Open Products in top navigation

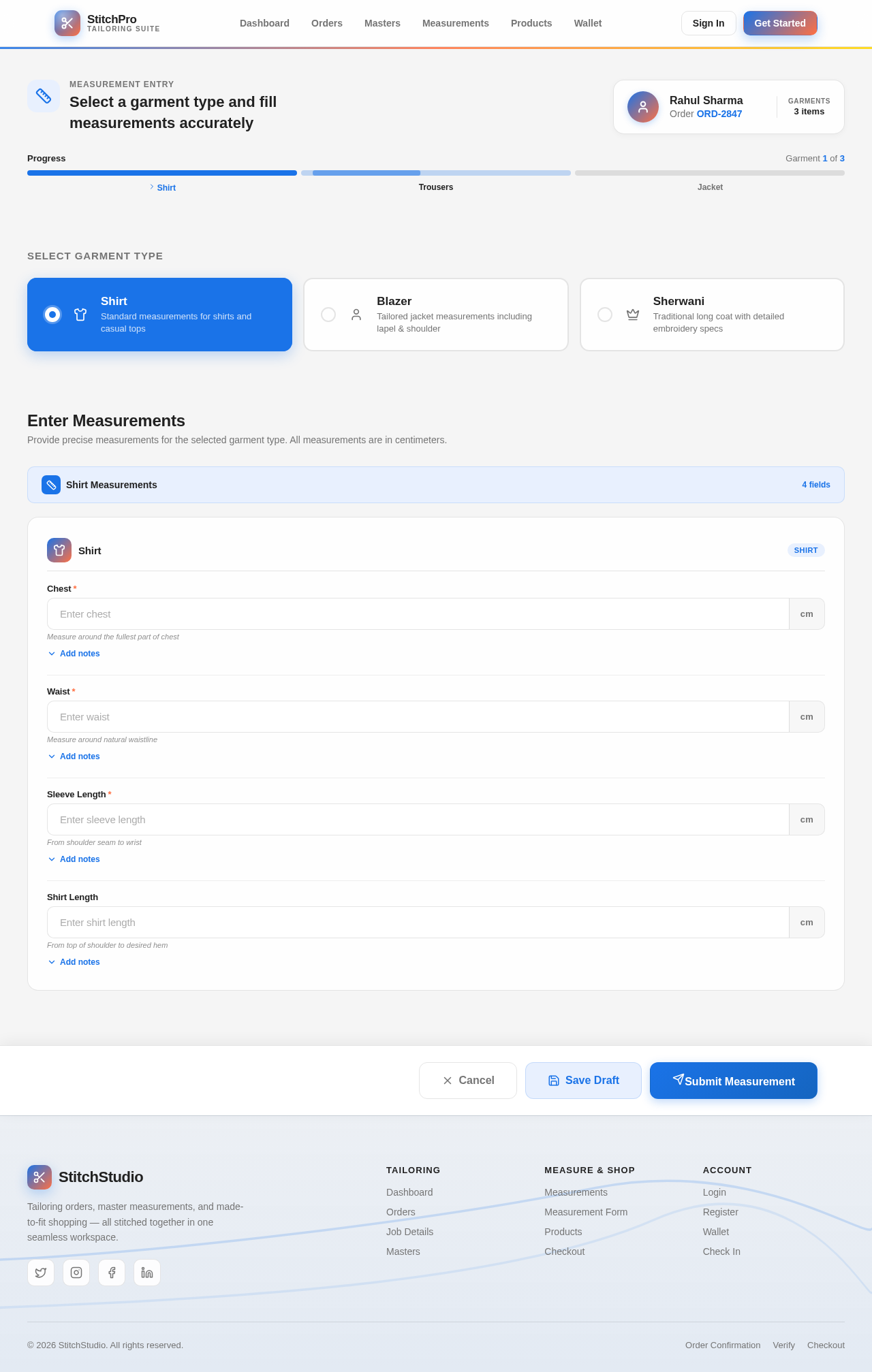(531, 23)
